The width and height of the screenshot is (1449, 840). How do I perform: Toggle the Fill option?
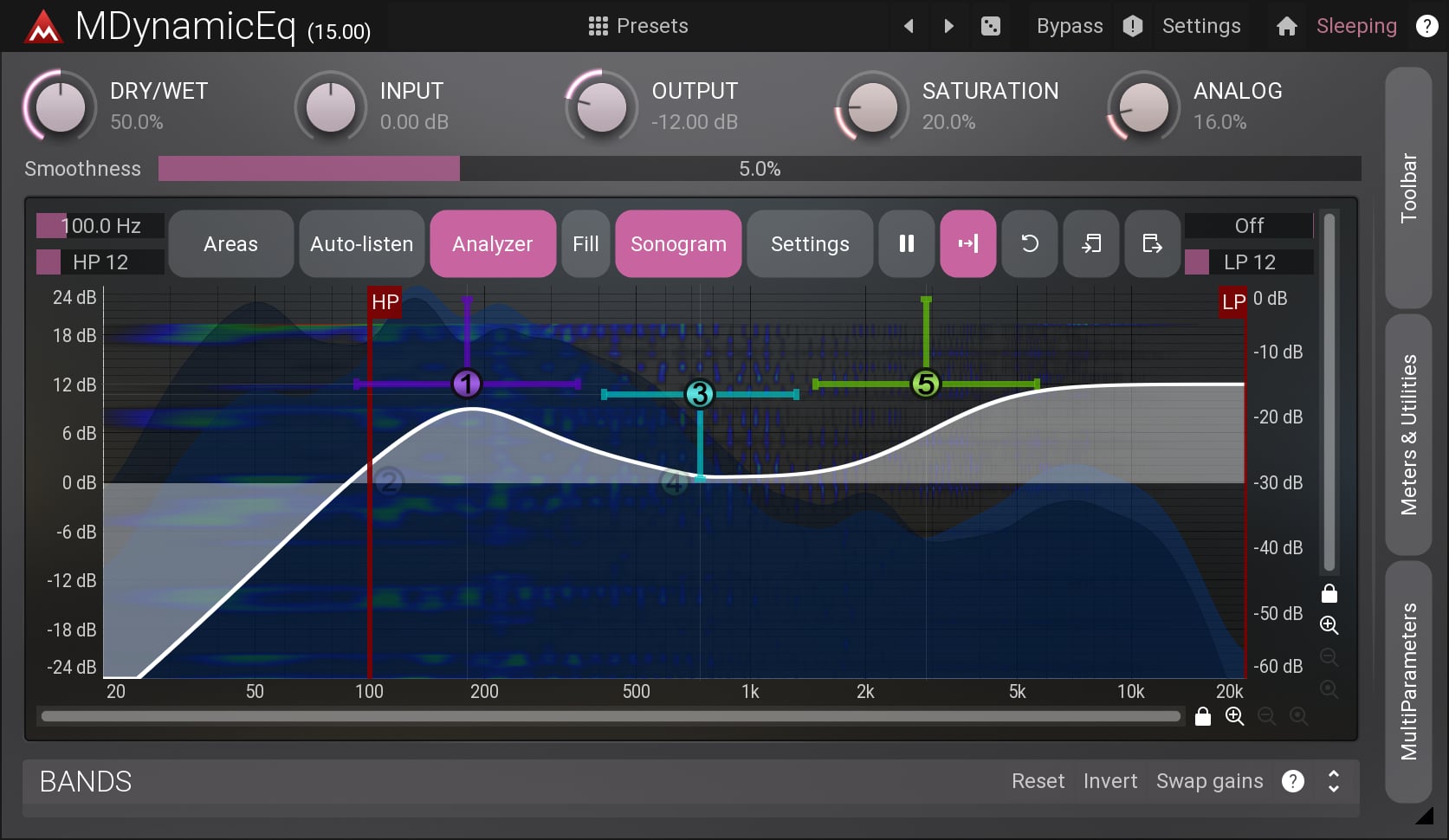point(585,244)
